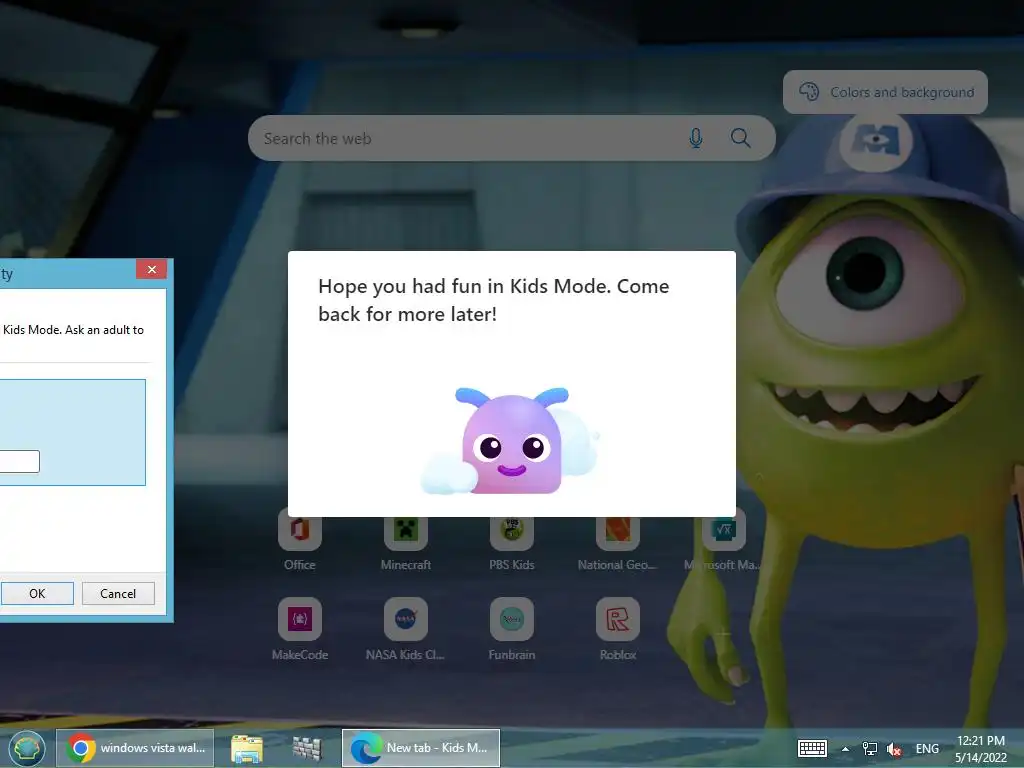The width and height of the screenshot is (1024, 768).
Task: Click the purple Kids Mode mascot image
Action: click(511, 441)
